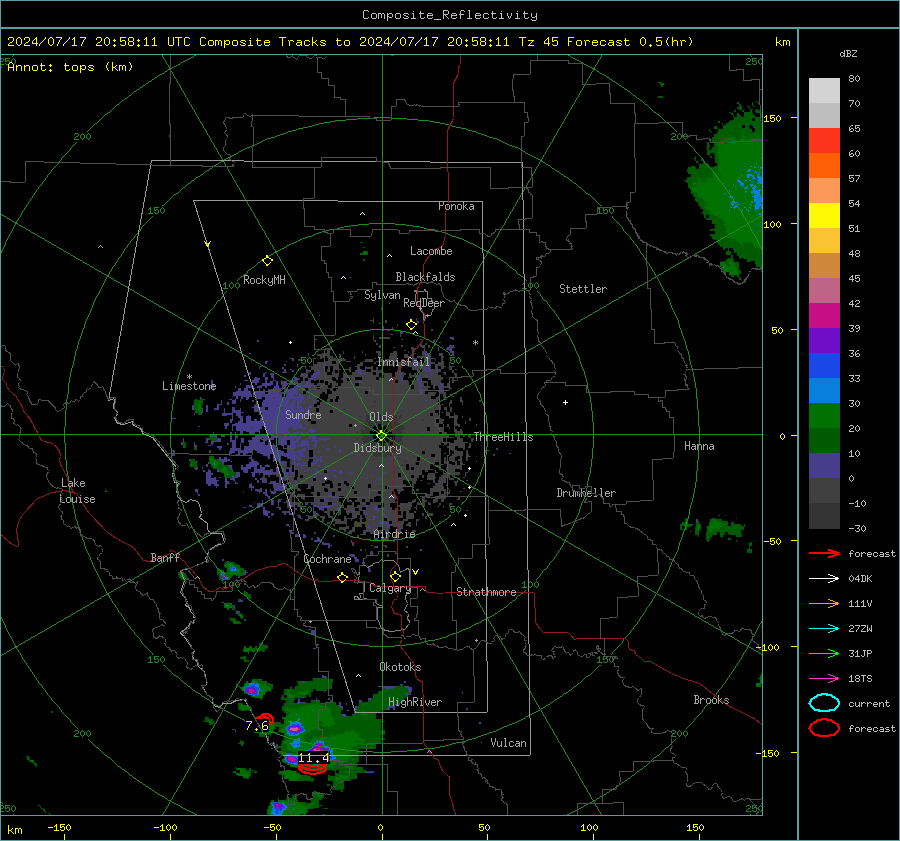Click the Didsbury city label

click(x=377, y=448)
